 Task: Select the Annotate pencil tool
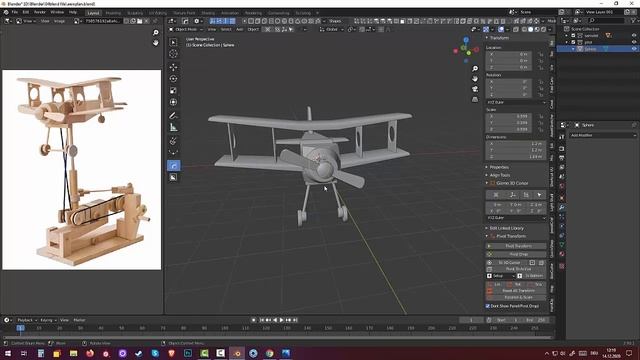click(173, 116)
